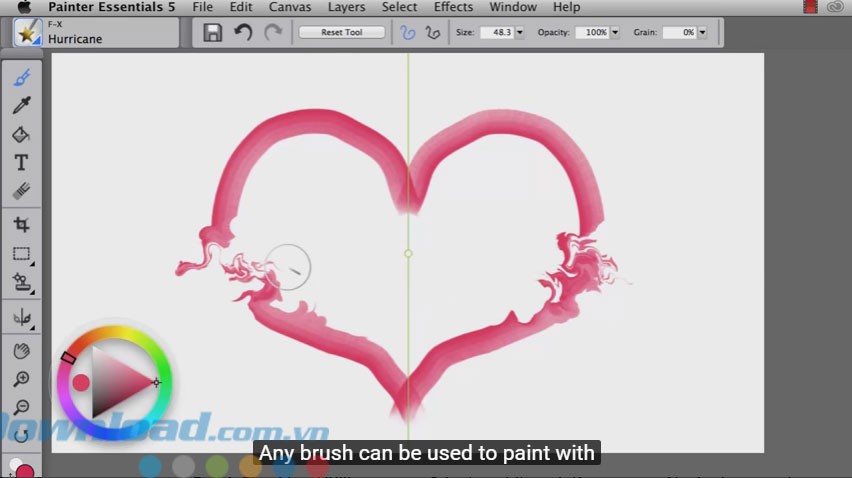This screenshot has height=478, width=852.
Task: Select the Paint Bucket tool
Action: pos(21,134)
